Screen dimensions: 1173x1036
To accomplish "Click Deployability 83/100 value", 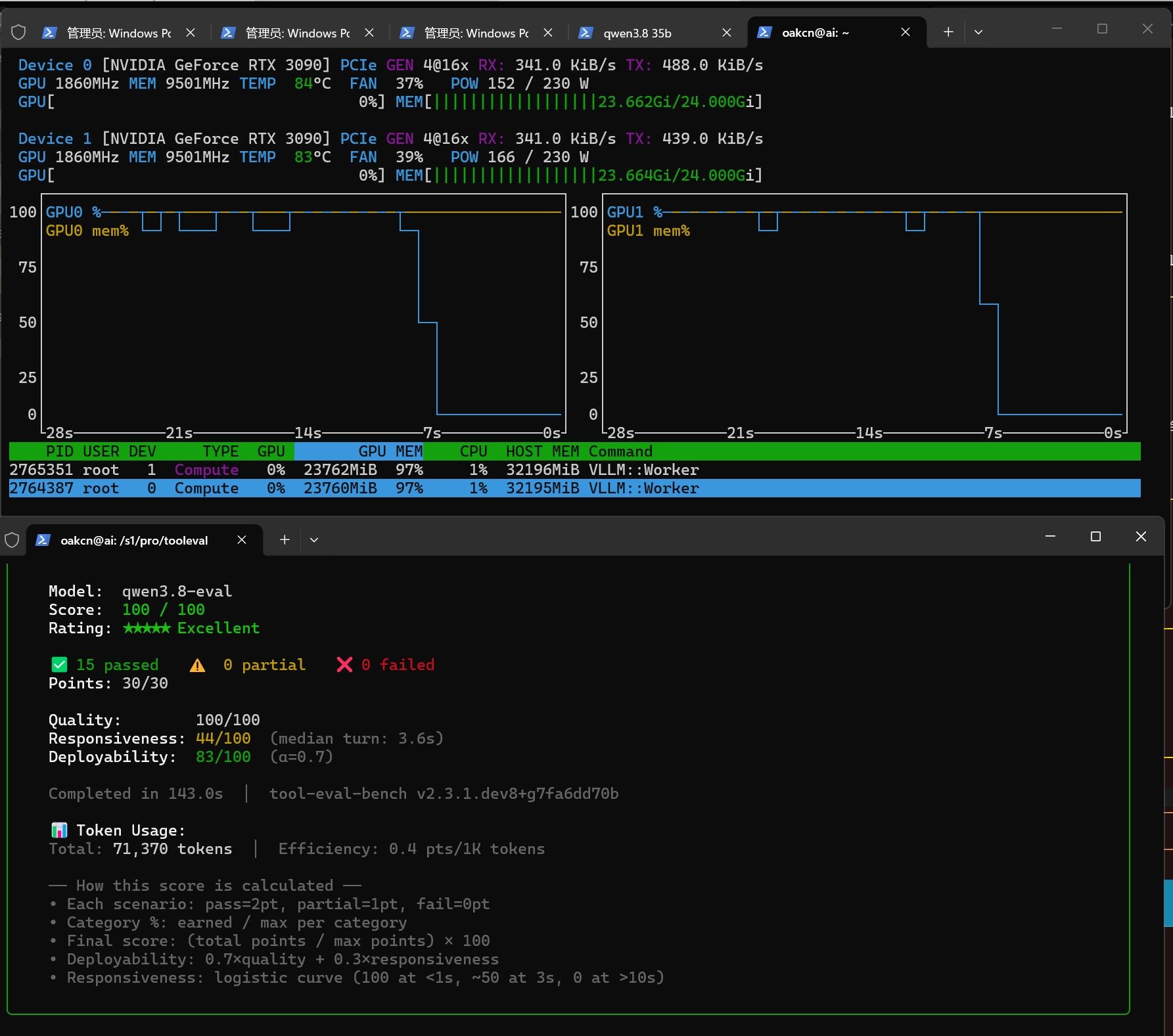I will [223, 757].
